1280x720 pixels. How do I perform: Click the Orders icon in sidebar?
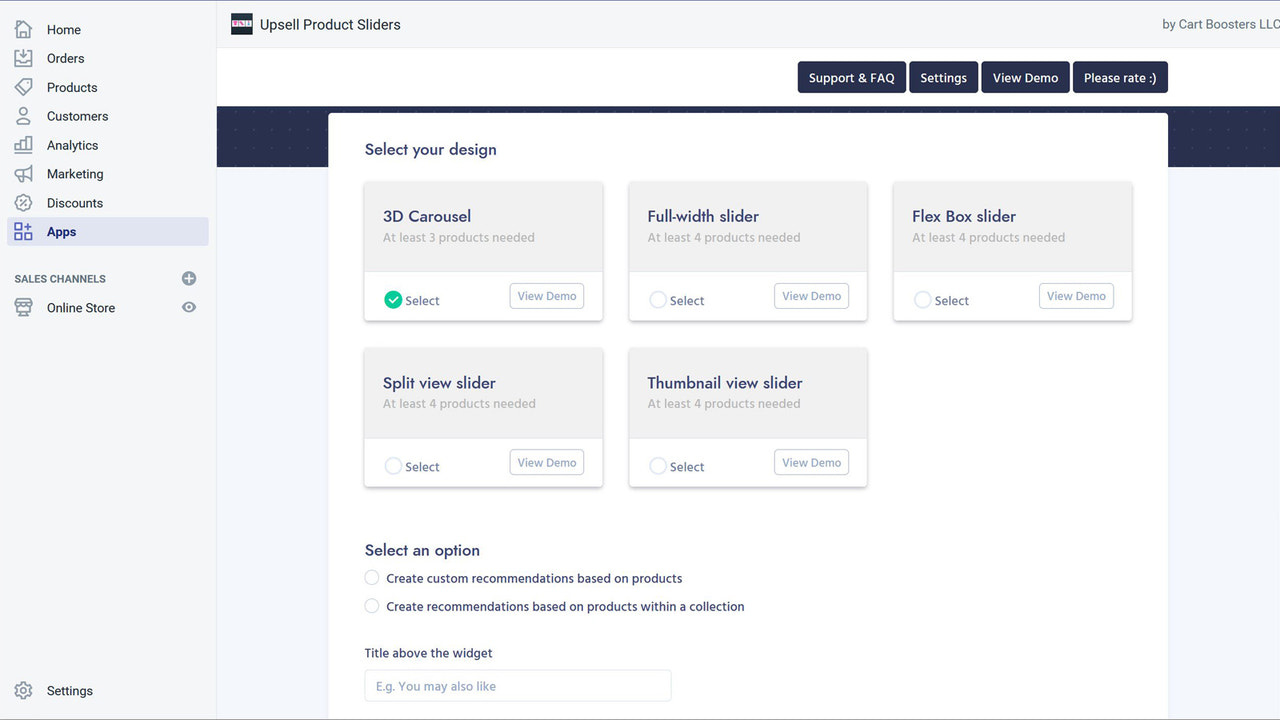pos(22,58)
